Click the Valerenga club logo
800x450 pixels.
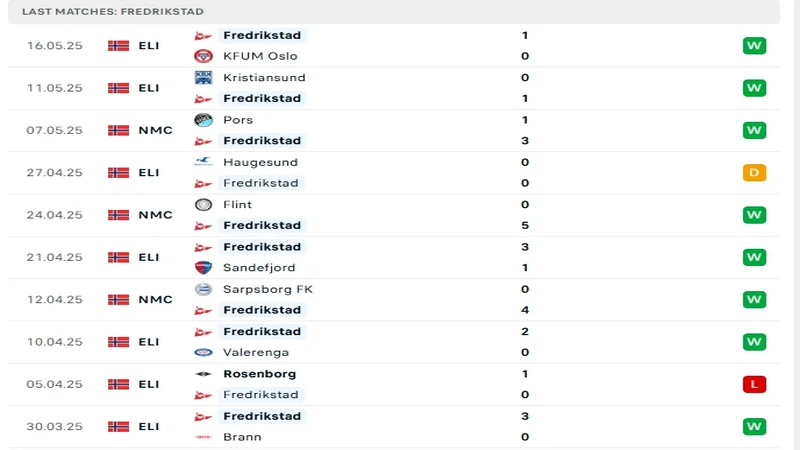click(203, 352)
